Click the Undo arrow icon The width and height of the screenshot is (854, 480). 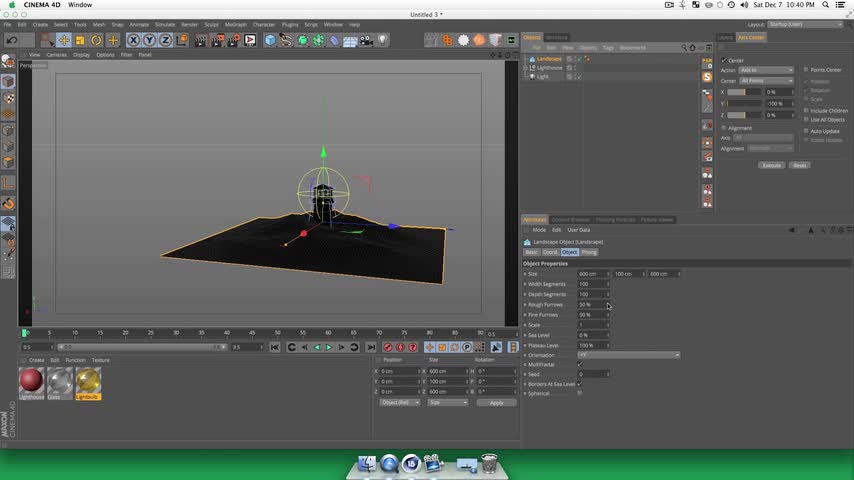[x=12, y=40]
